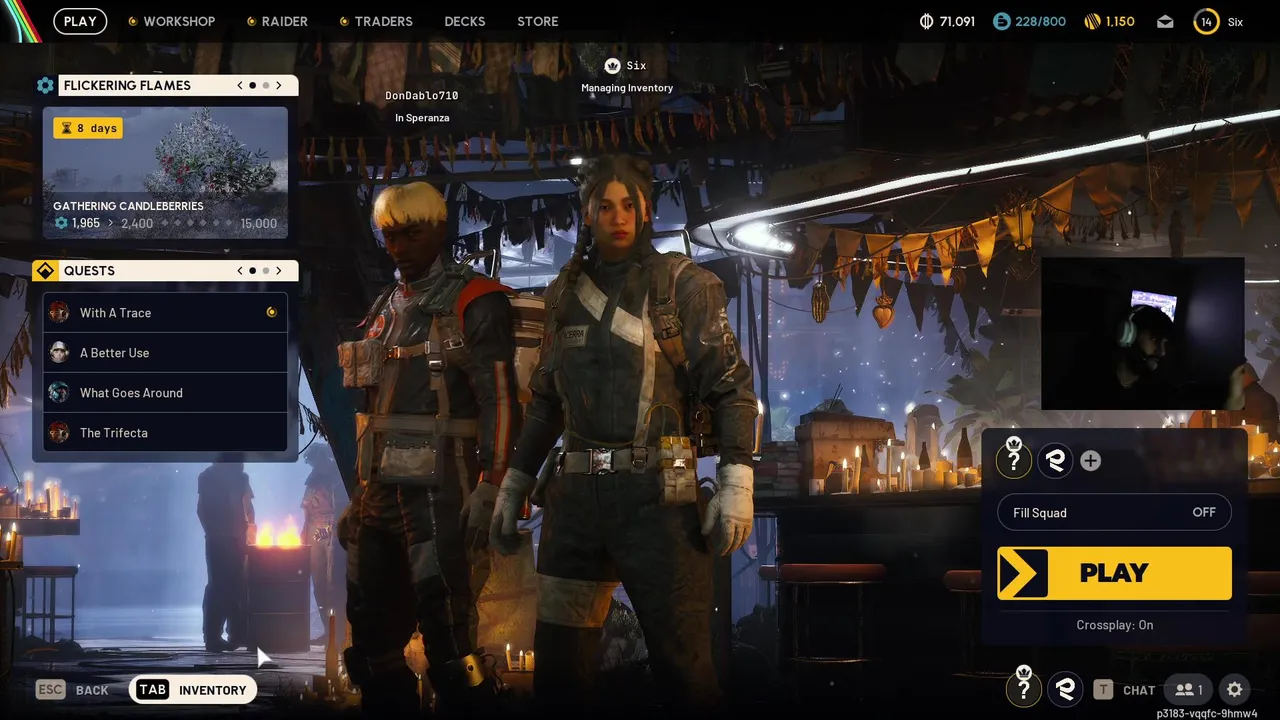Click the tracked marker on With A Trace
The image size is (1280, 720).
pyautogui.click(x=271, y=313)
